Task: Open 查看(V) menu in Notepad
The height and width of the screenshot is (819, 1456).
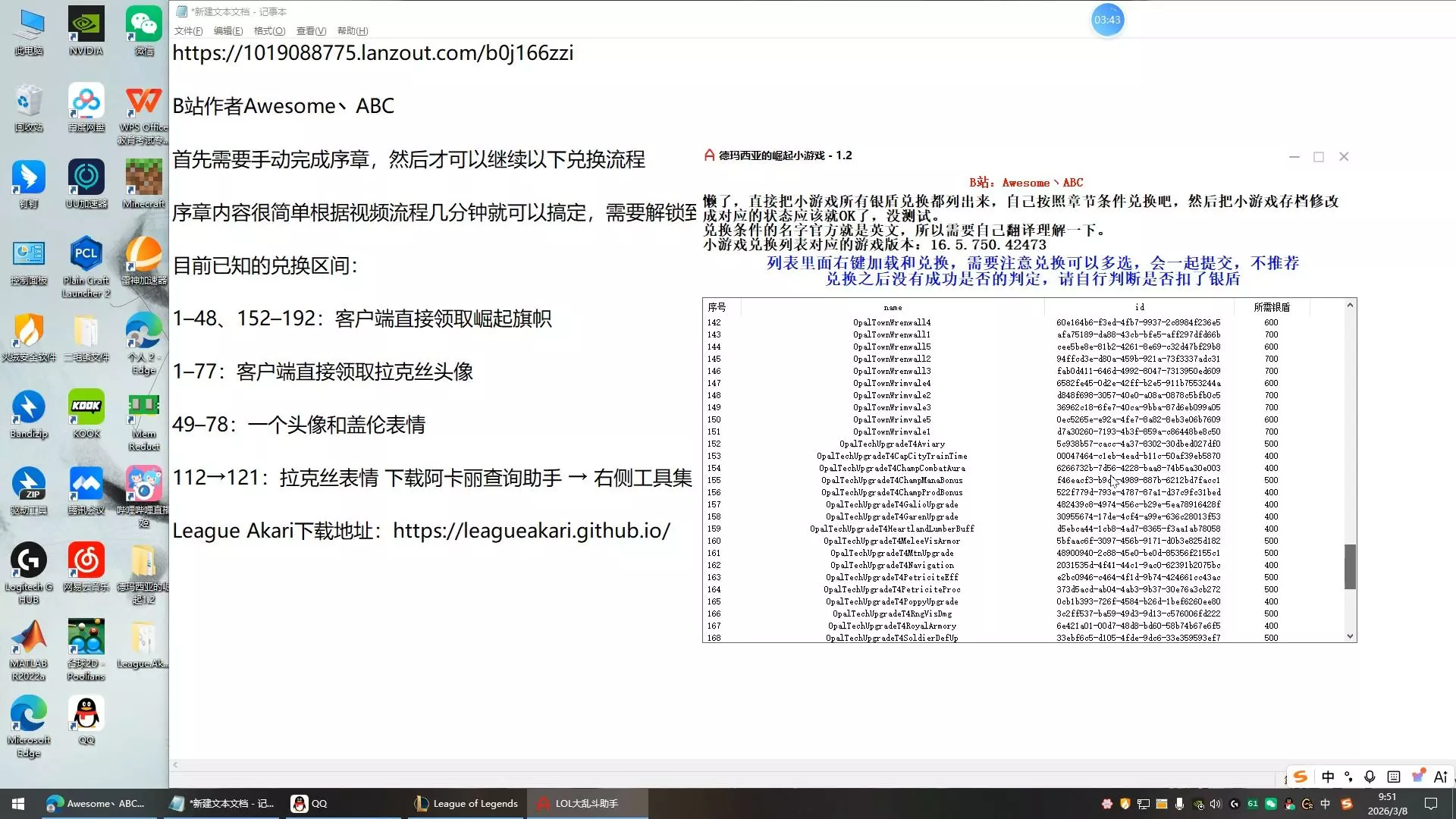Action: coord(311,31)
